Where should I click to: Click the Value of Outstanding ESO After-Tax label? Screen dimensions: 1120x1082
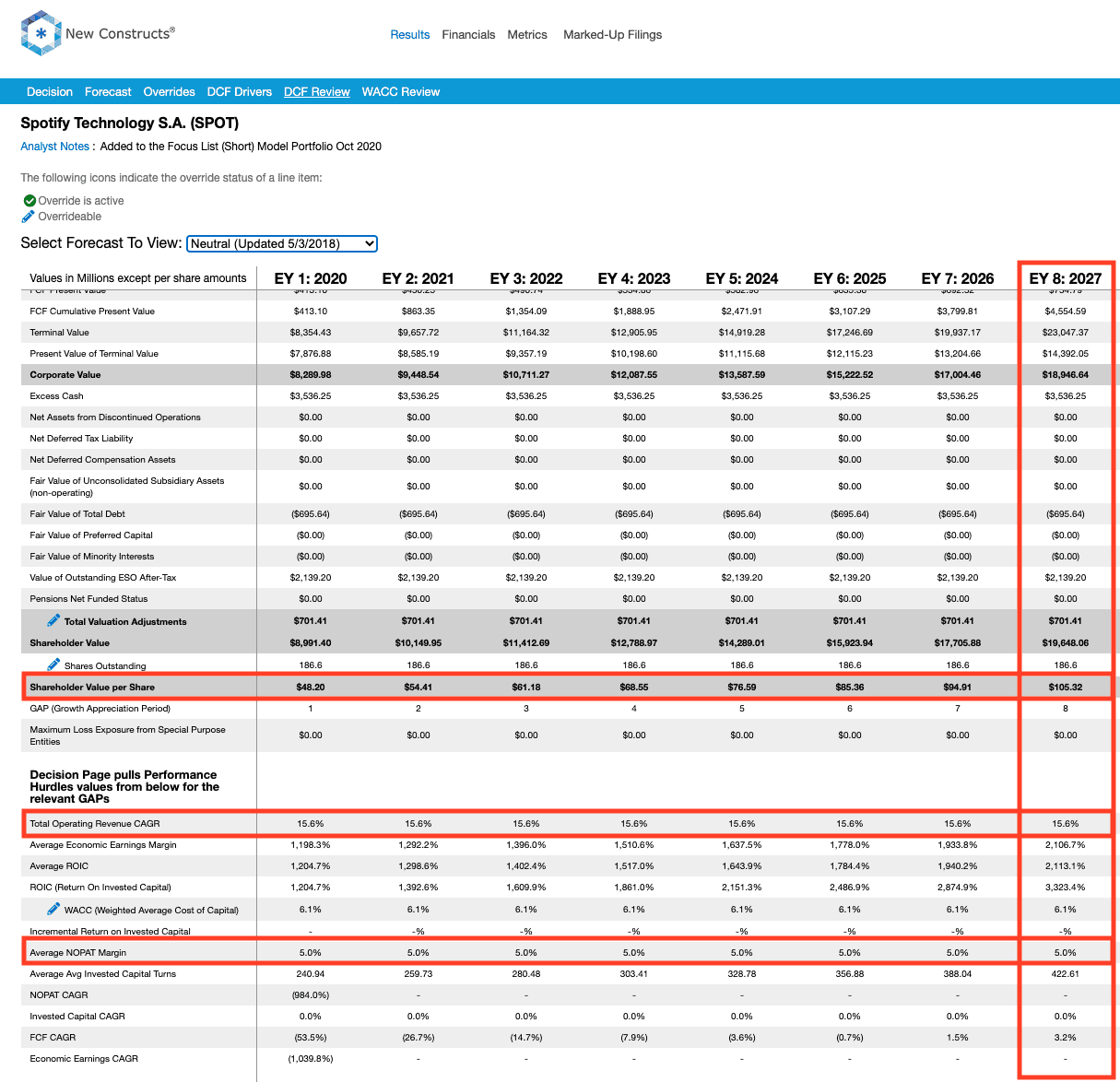pyautogui.click(x=103, y=578)
